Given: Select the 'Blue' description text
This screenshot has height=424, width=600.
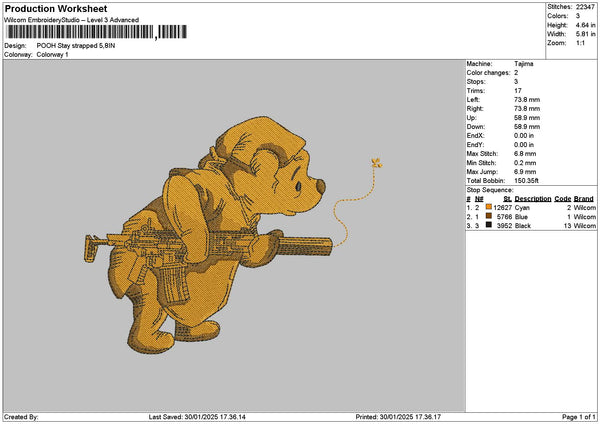Looking at the screenshot, I should [521, 217].
